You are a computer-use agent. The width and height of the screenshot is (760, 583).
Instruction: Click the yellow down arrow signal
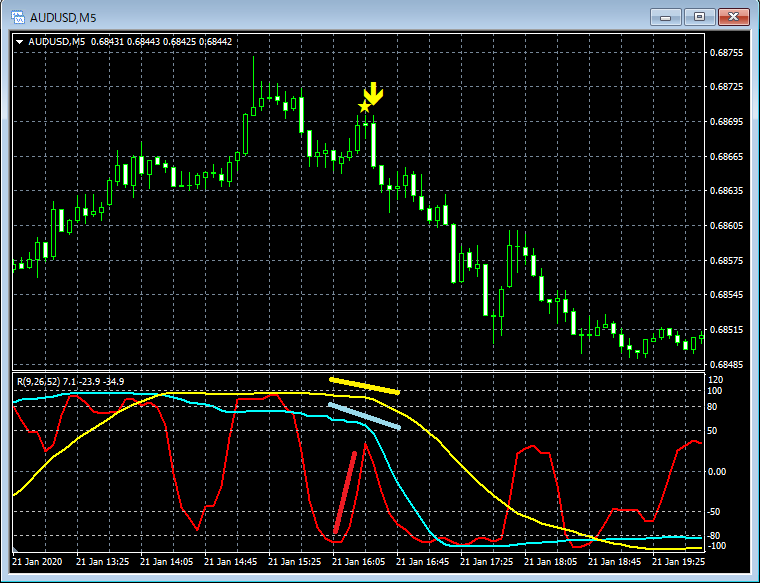pos(373,94)
